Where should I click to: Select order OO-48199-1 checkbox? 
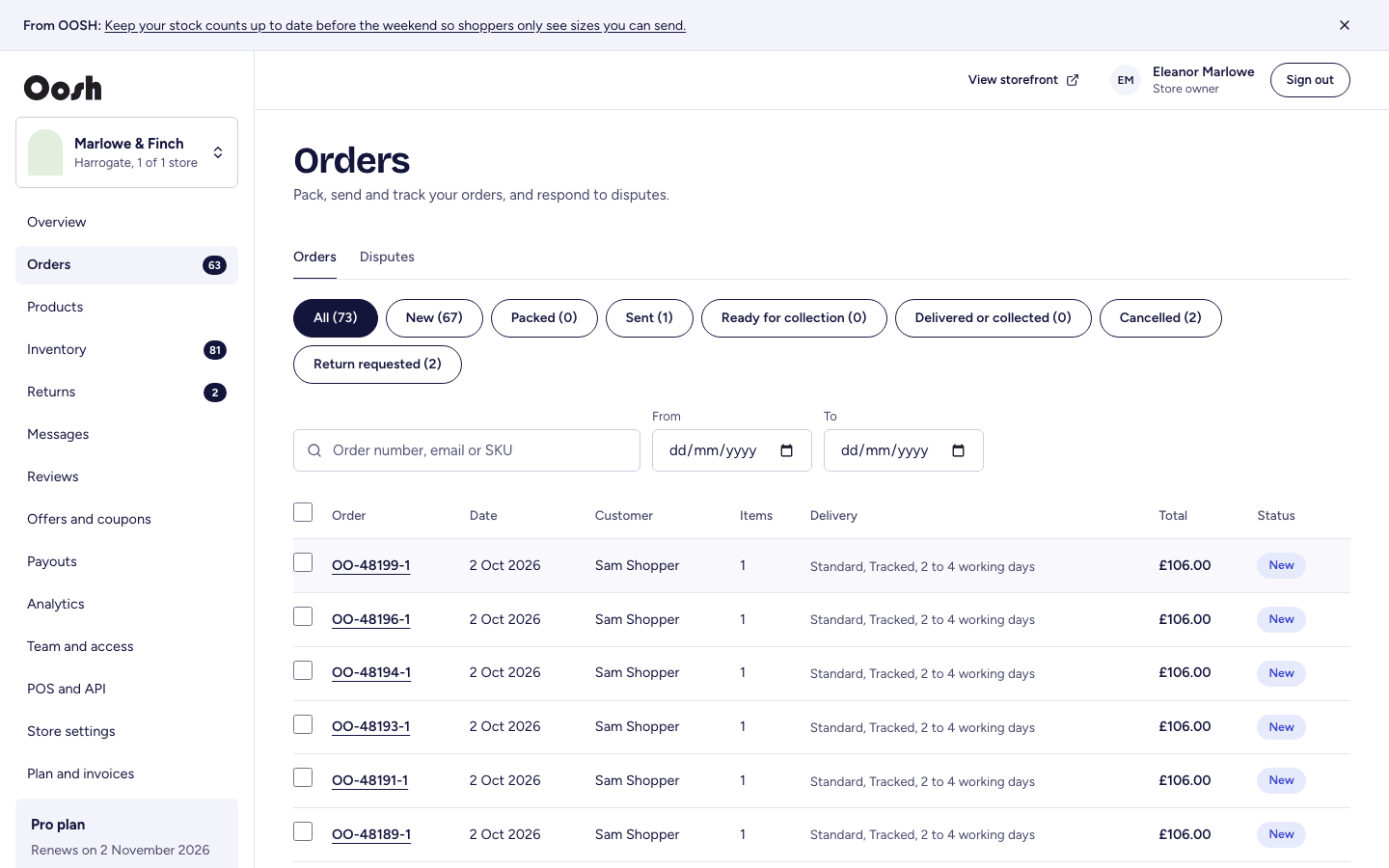click(x=303, y=562)
